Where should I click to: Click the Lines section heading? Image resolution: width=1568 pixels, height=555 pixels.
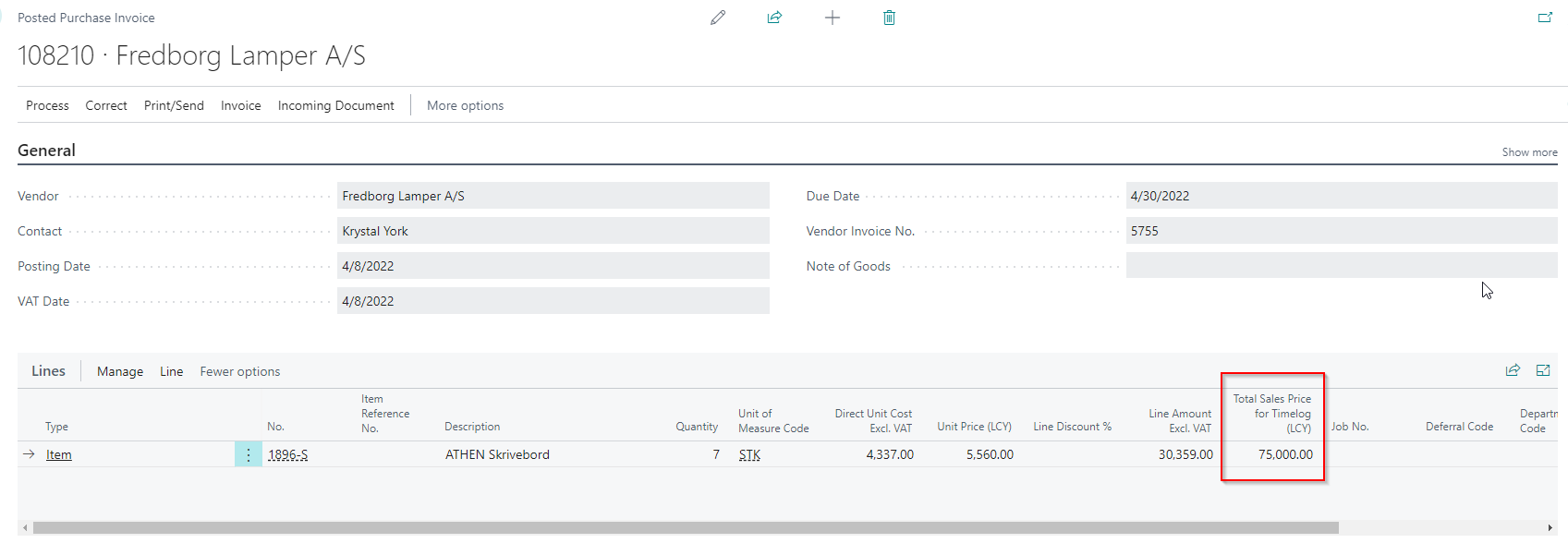click(x=48, y=370)
